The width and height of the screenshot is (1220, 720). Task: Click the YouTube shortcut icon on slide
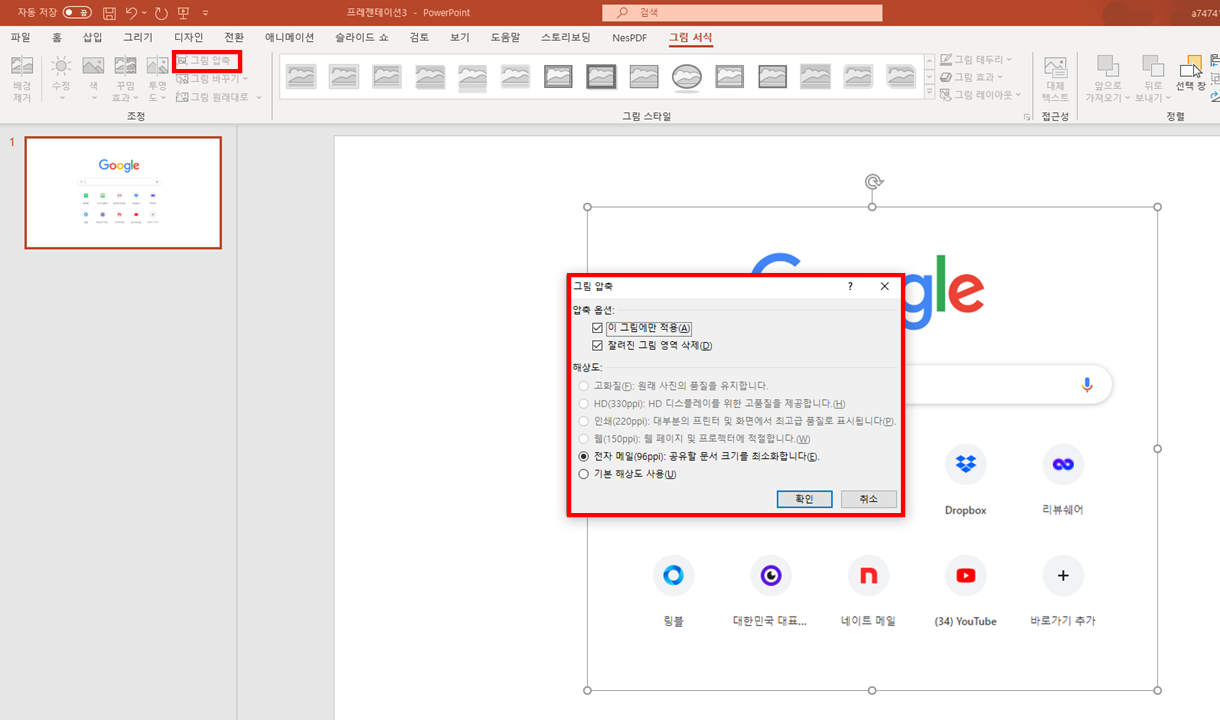pyautogui.click(x=966, y=575)
